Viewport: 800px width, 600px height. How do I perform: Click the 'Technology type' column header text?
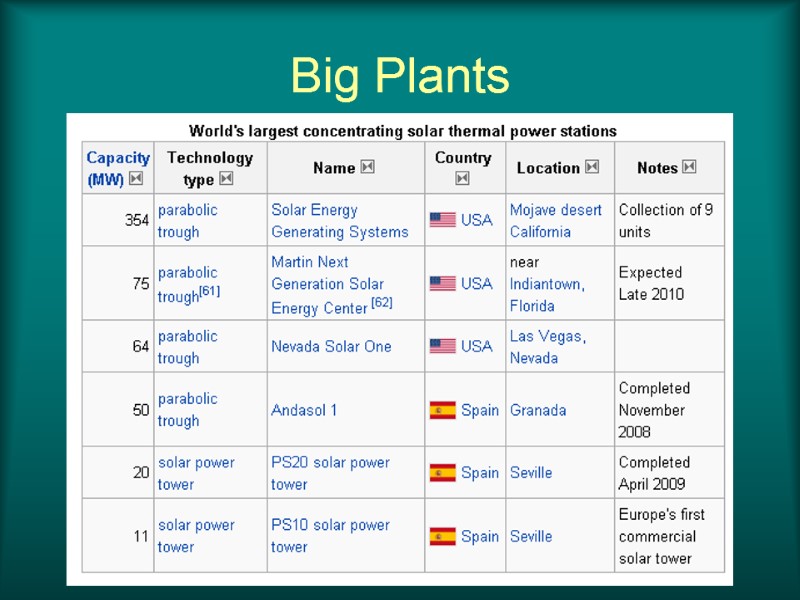tap(210, 168)
